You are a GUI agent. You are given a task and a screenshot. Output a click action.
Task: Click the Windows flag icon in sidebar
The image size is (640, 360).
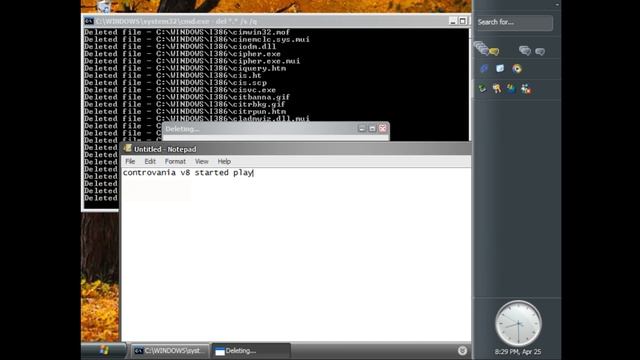pos(511,88)
